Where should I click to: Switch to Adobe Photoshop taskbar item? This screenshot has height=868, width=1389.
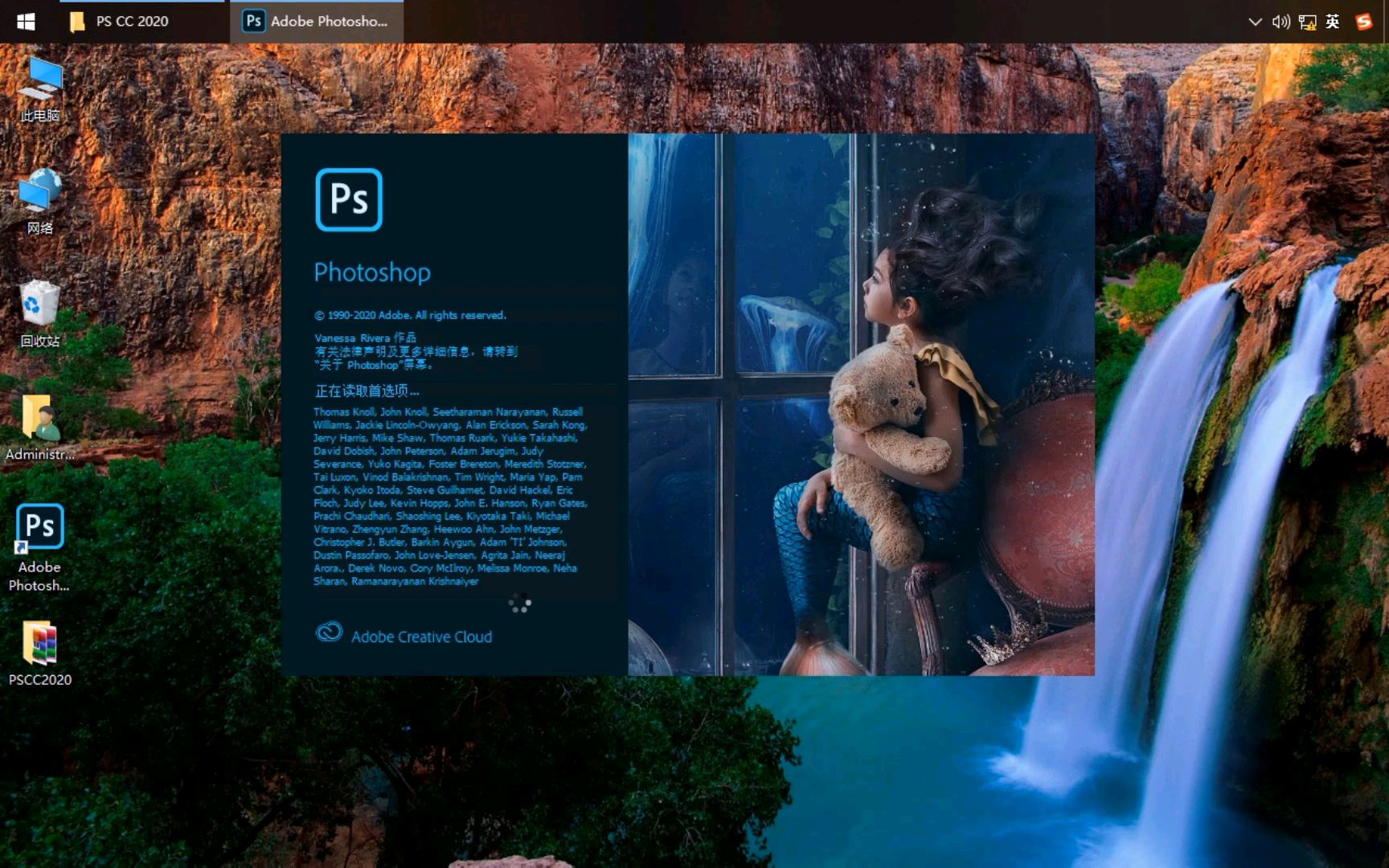pos(317,22)
